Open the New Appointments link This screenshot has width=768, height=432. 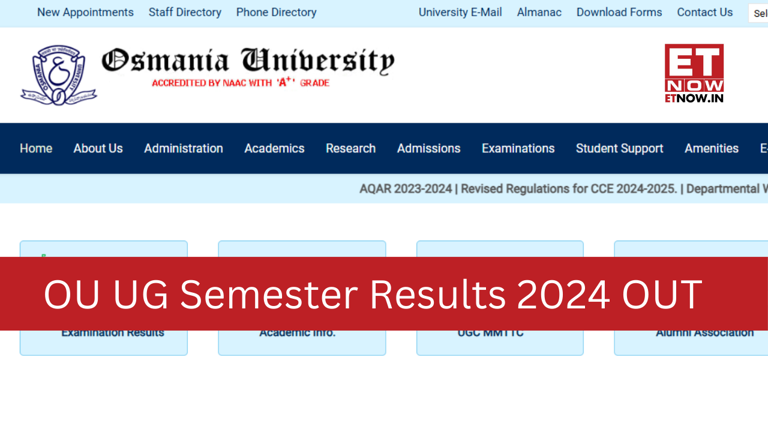[x=85, y=12]
